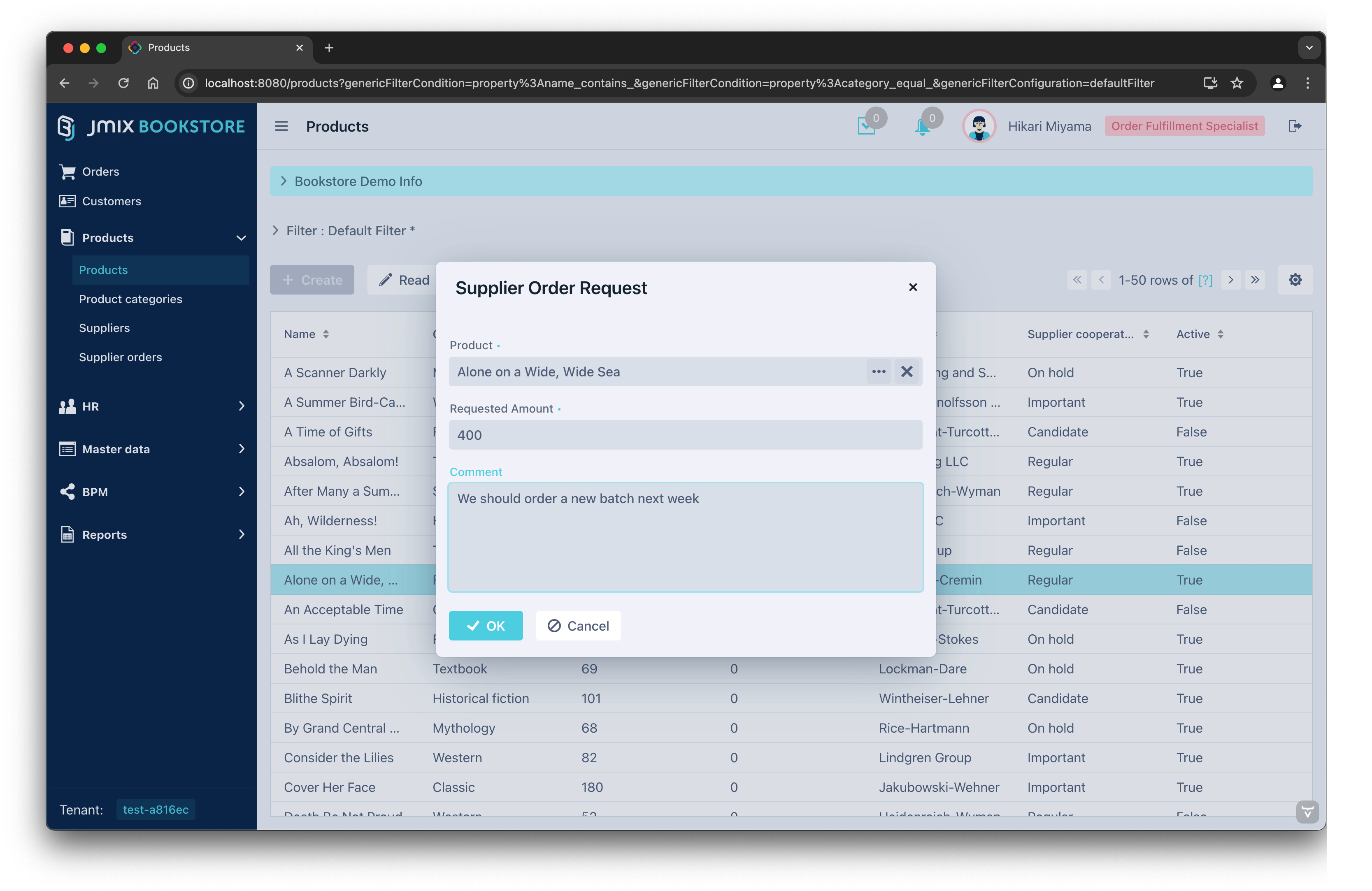Click the Requested Amount field
This screenshot has height=891, width=1372.
pyautogui.click(x=685, y=435)
